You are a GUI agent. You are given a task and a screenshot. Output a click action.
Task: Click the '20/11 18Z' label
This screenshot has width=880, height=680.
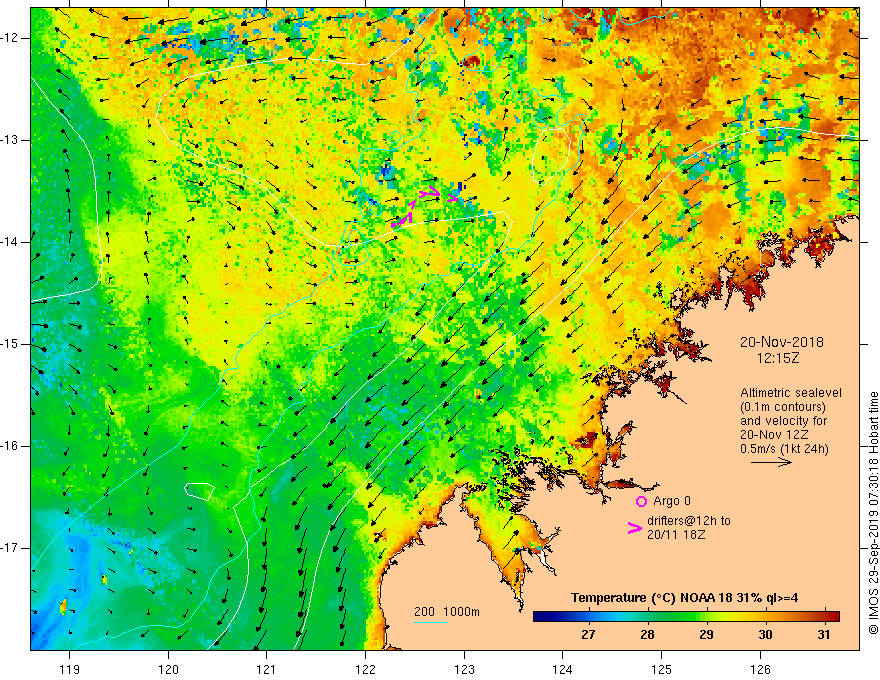[x=676, y=535]
